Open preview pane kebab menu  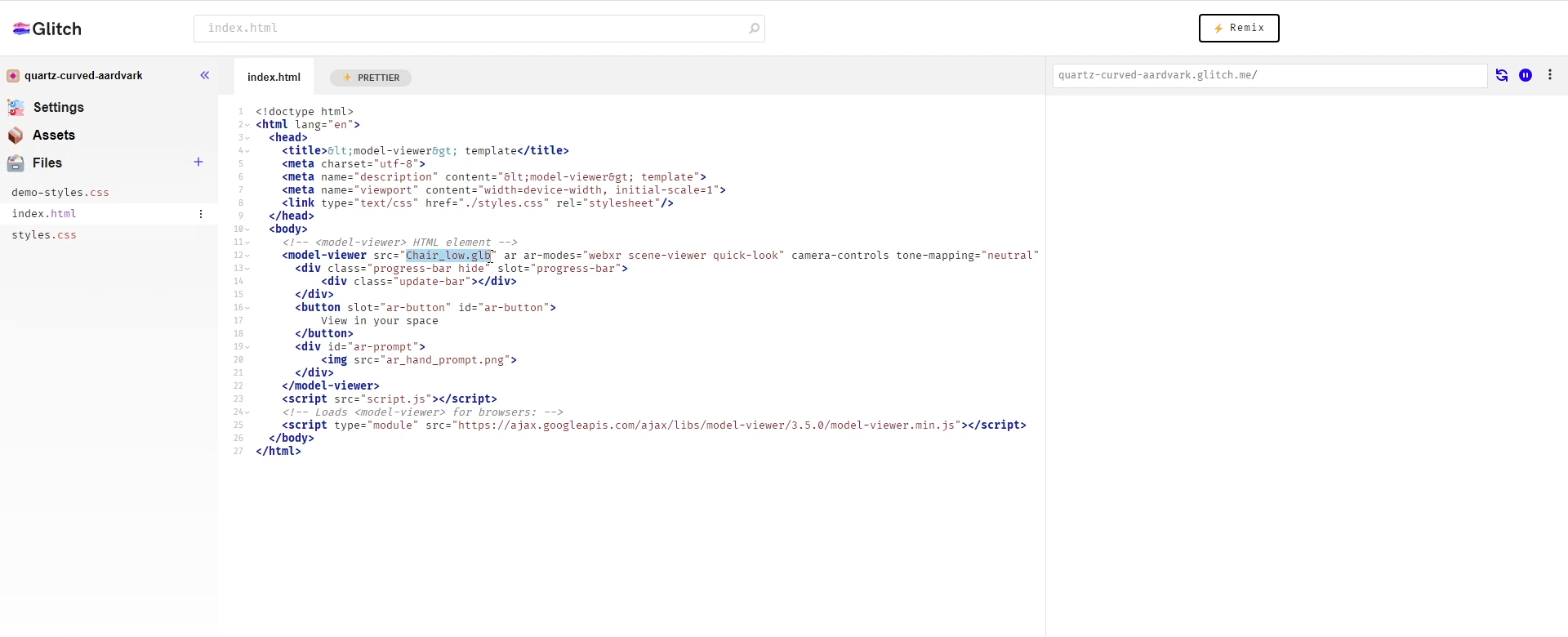[x=1550, y=75]
